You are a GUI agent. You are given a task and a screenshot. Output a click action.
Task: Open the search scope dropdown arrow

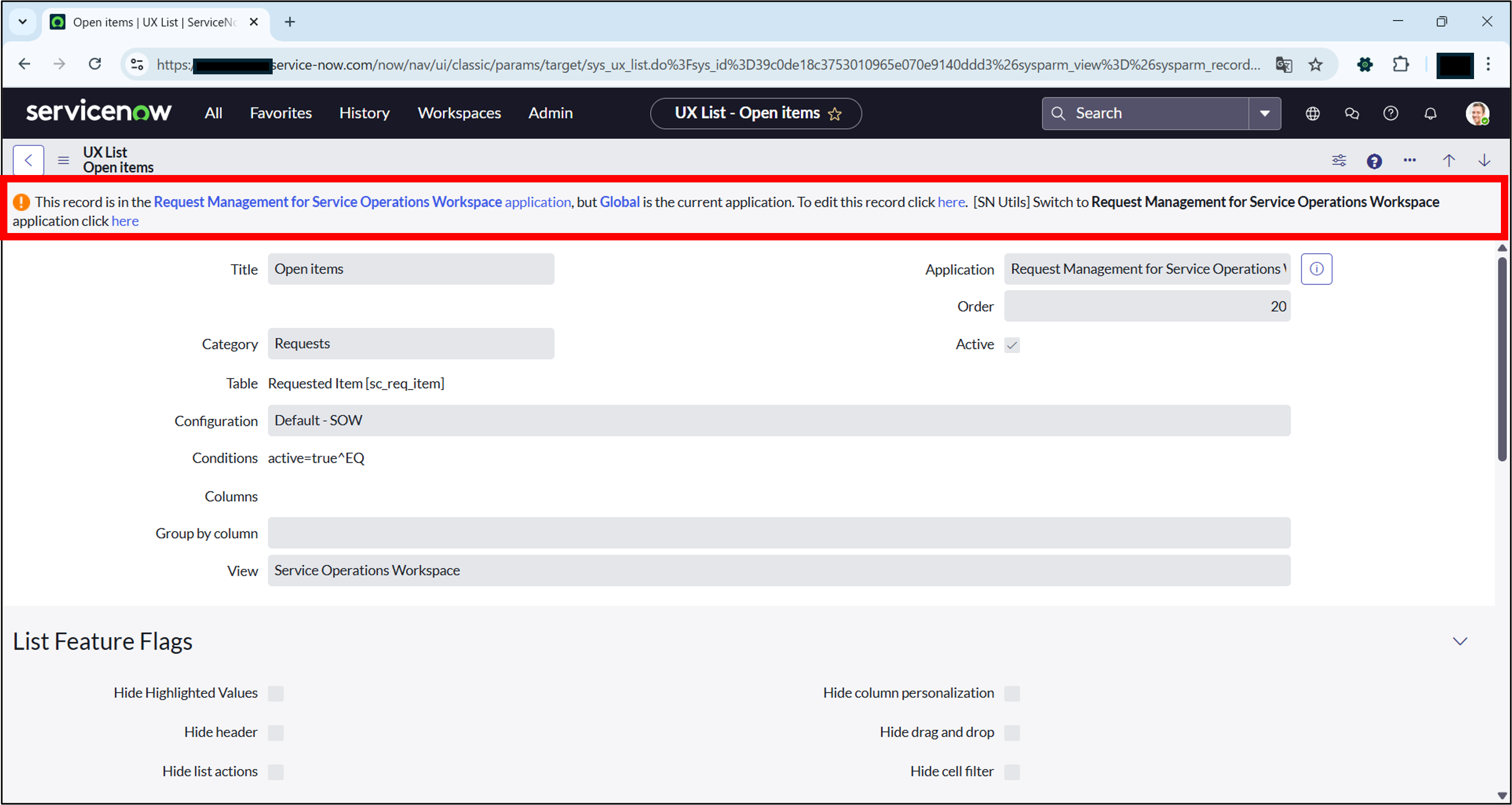pos(1264,113)
